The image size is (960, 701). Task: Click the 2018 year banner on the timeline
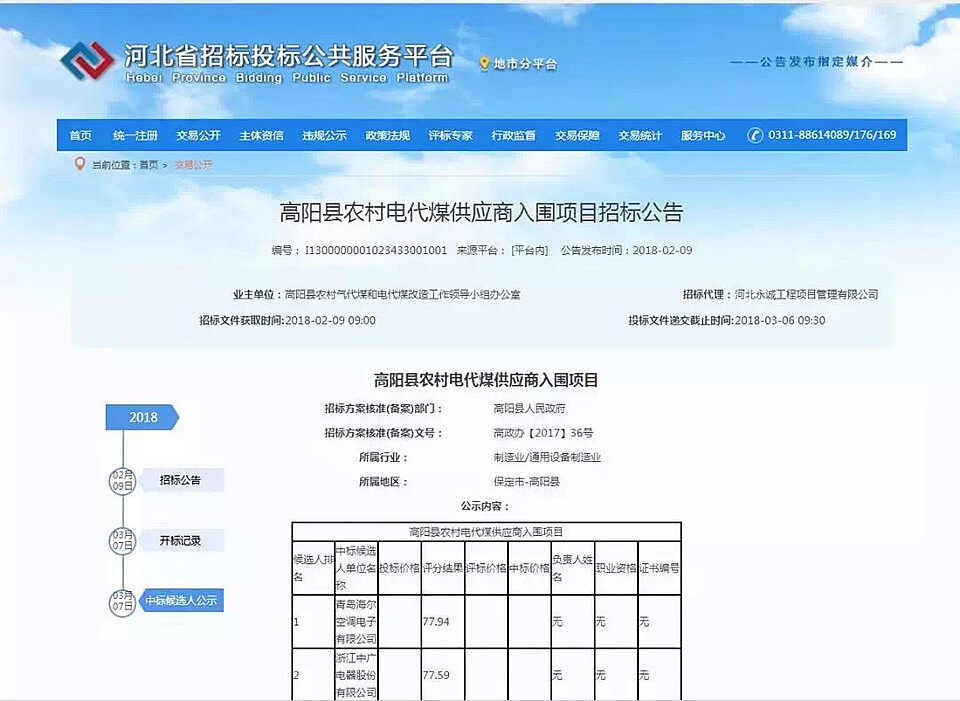(140, 417)
